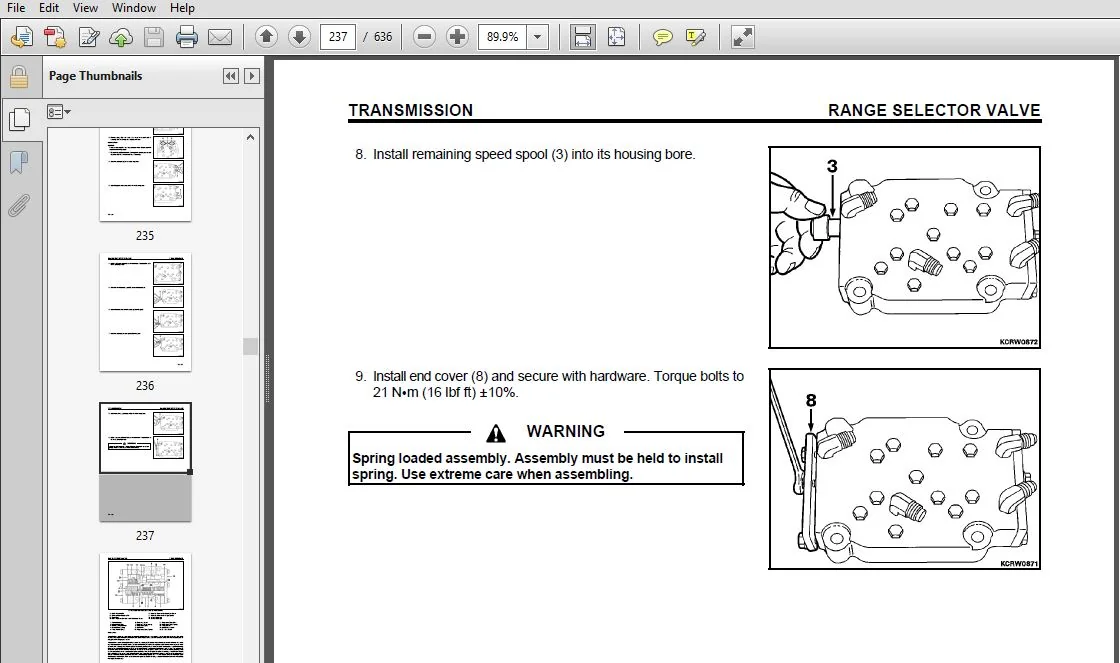Click the Open file toolbar icon

tap(21, 36)
